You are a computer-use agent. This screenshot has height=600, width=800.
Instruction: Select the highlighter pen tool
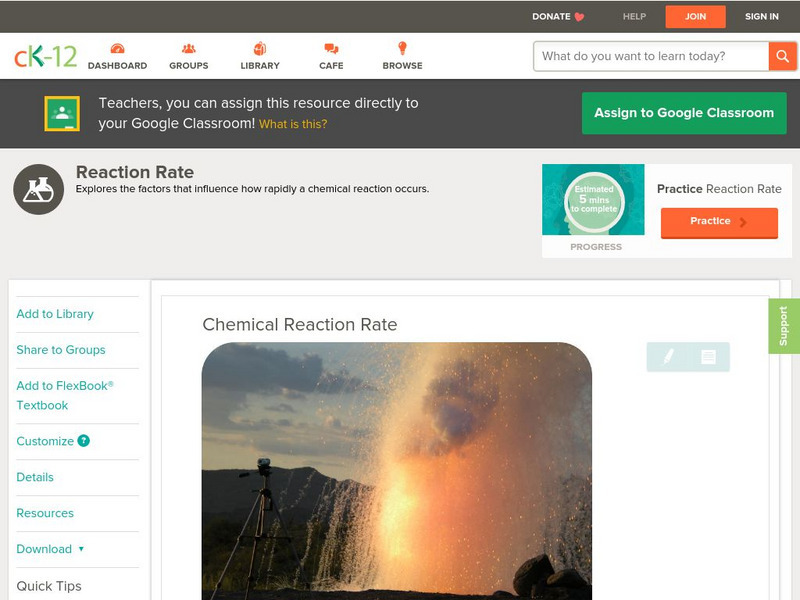[668, 356]
